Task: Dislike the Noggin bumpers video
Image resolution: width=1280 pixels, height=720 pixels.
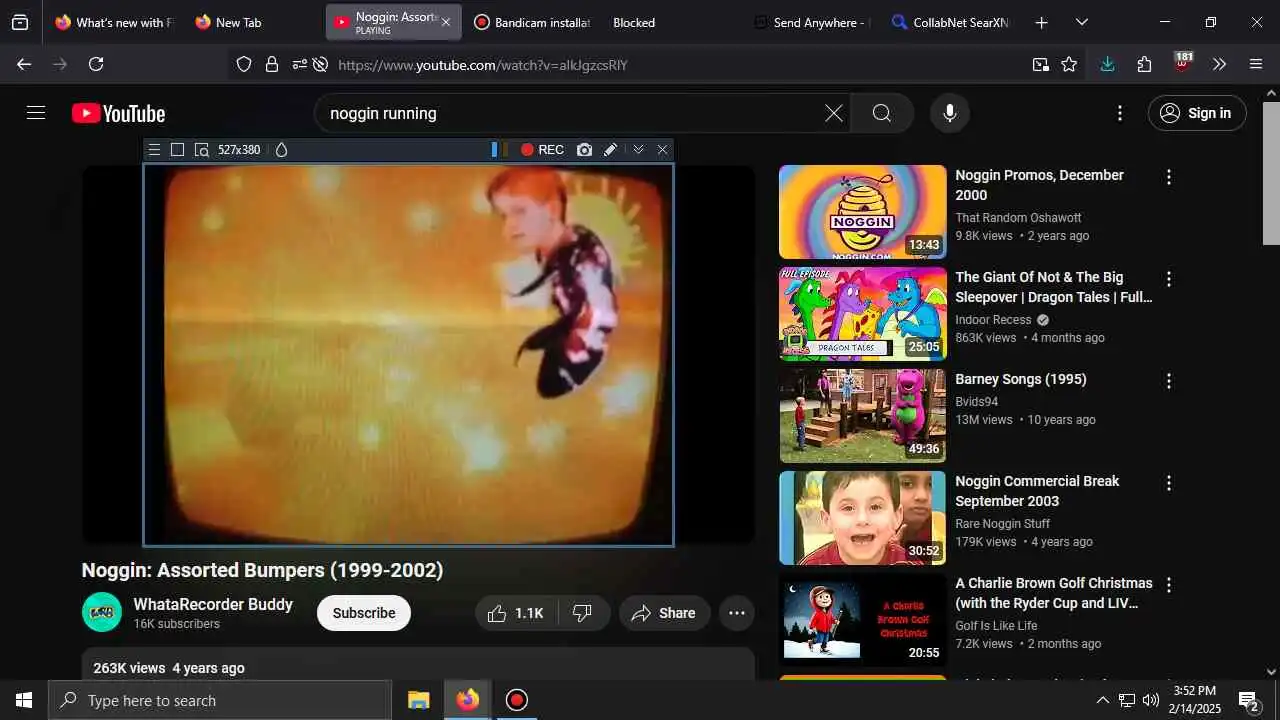Action: (x=583, y=613)
